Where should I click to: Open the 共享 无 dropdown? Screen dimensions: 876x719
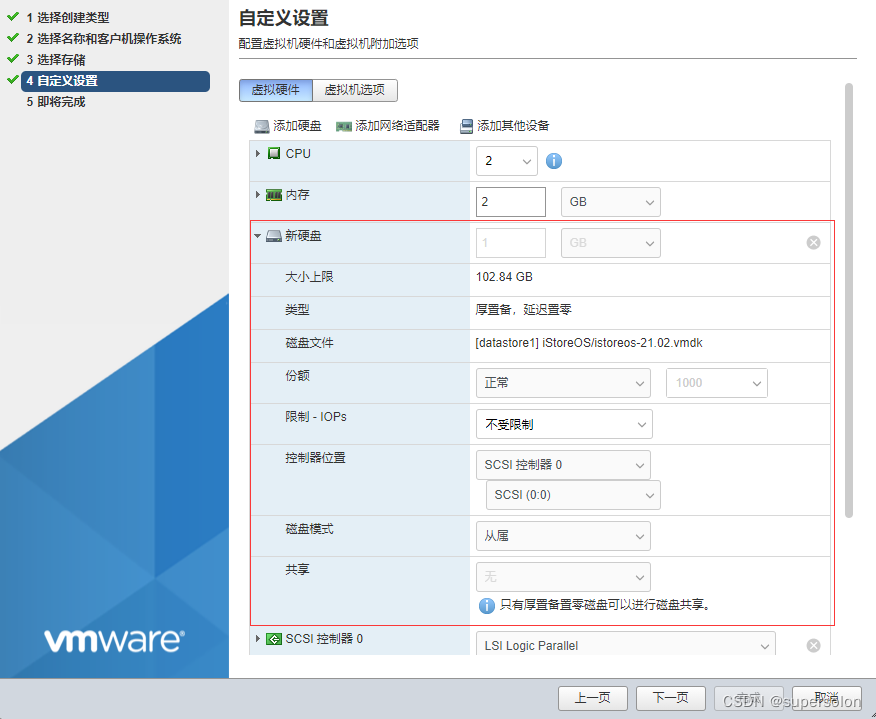[563, 577]
